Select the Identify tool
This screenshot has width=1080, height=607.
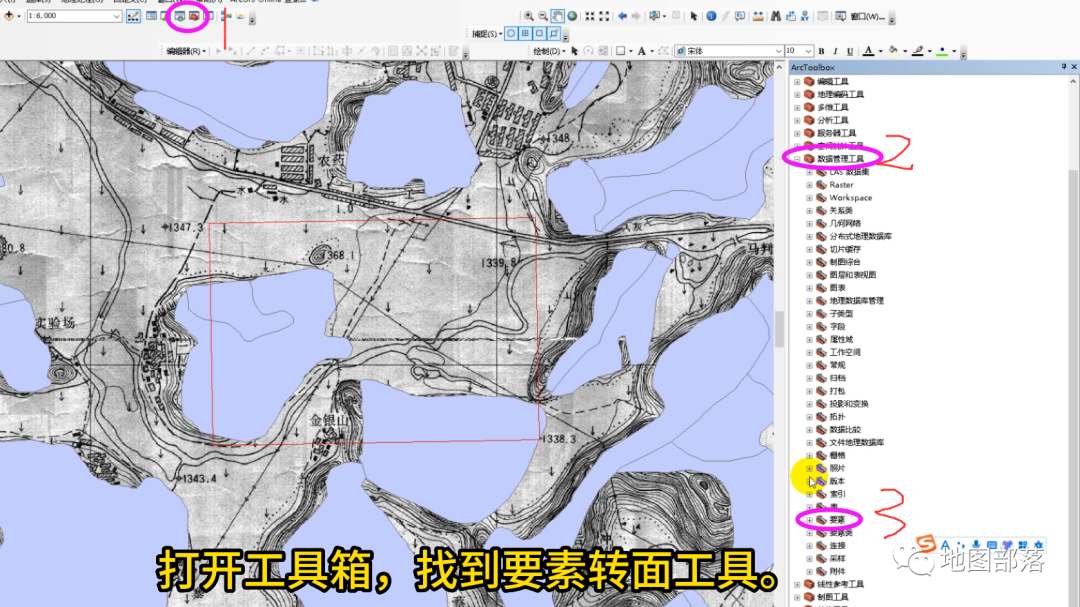click(711, 16)
